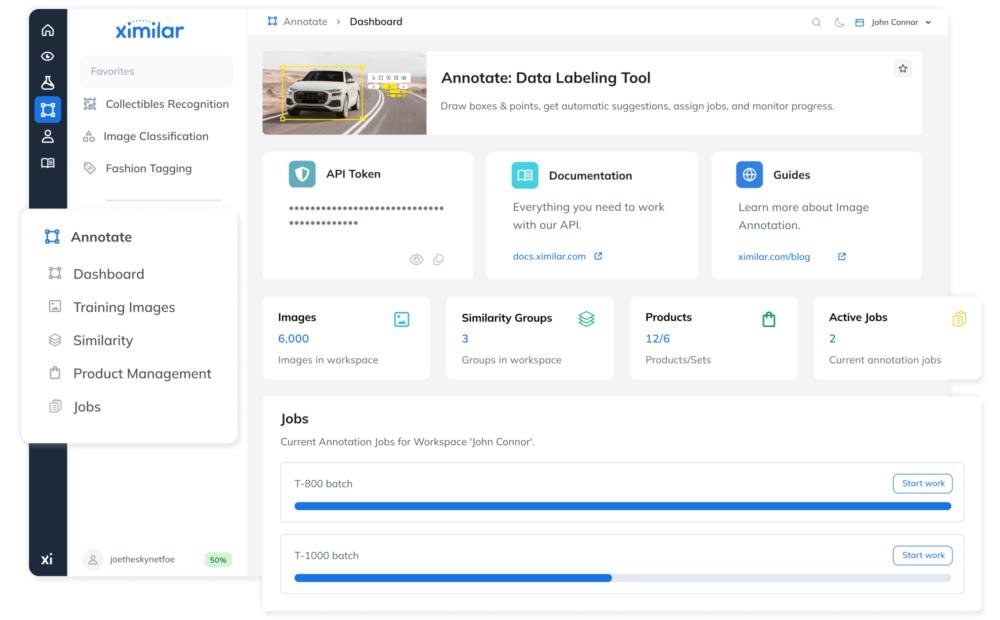1000x620 pixels.
Task: Select Training Images in the Annotate menu
Action: [x=124, y=307]
